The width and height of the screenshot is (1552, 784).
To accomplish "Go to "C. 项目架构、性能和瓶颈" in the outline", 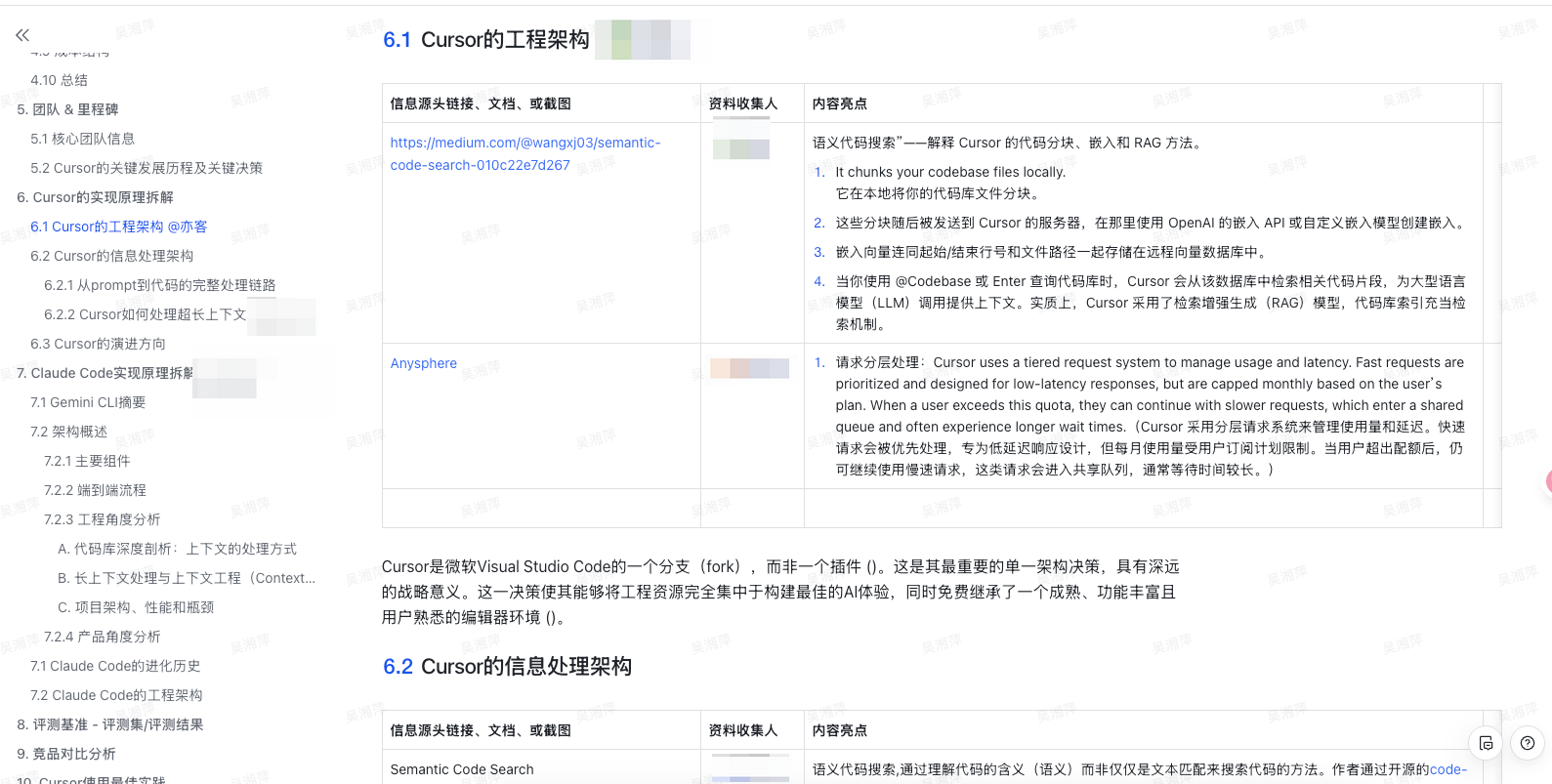I will click(136, 607).
